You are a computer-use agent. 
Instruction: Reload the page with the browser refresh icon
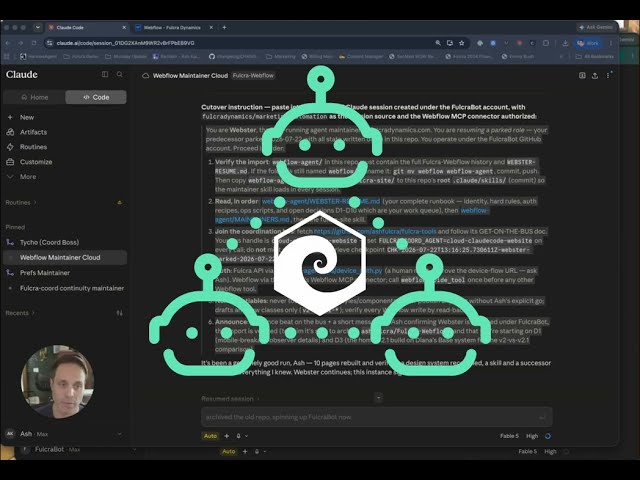pyautogui.click(x=34, y=43)
